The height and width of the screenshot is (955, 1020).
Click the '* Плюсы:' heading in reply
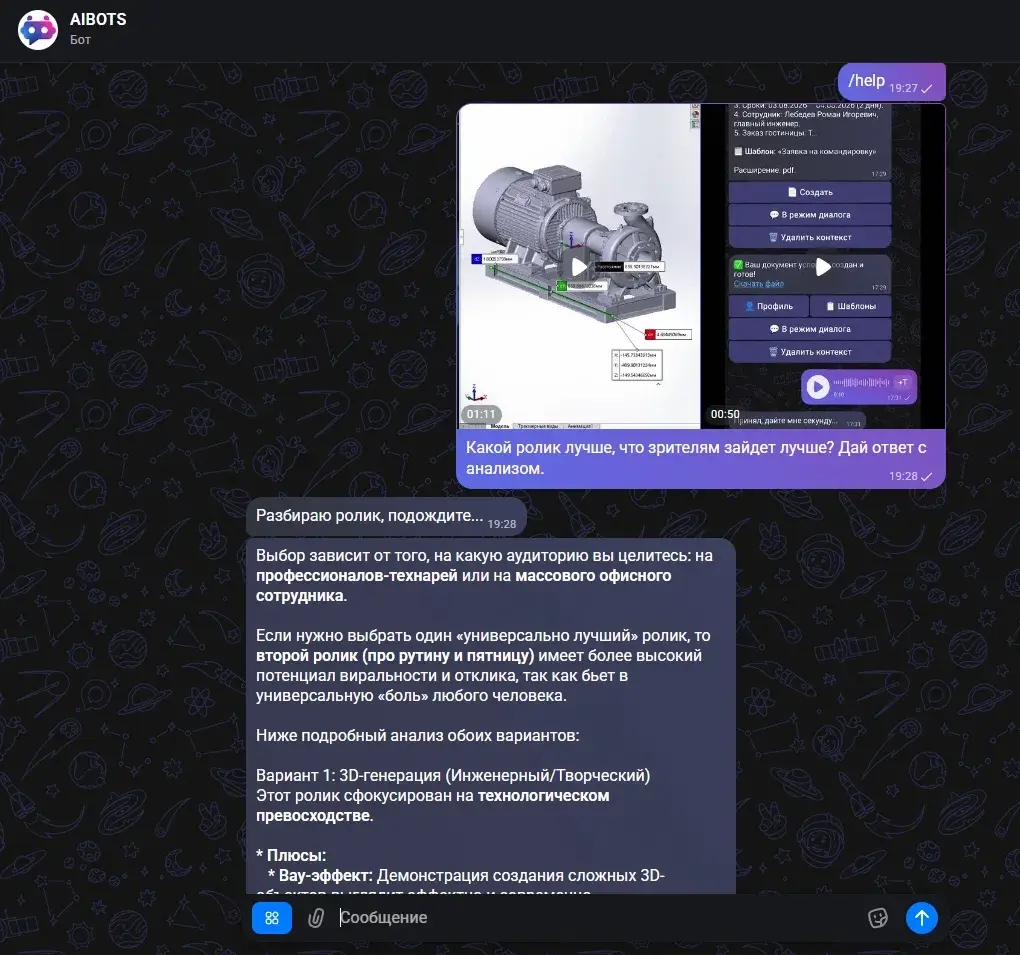(291, 855)
